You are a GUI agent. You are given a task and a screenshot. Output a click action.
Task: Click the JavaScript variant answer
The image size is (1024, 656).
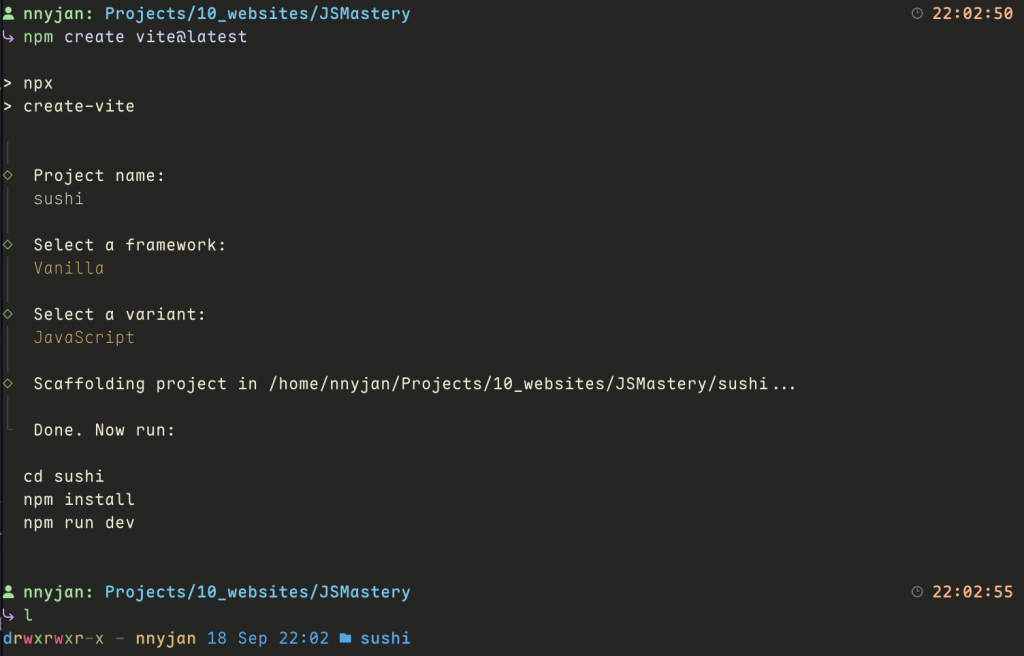[84, 337]
